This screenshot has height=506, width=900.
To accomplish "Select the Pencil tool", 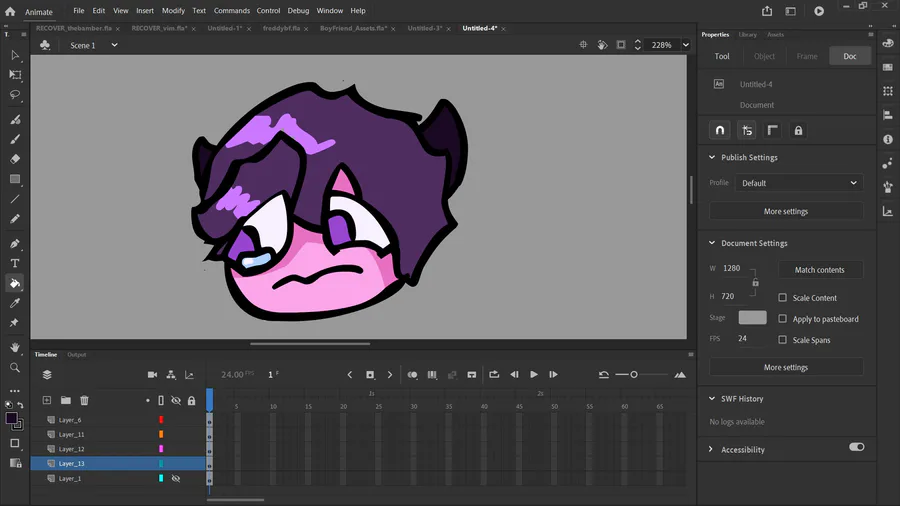I will click(15, 219).
